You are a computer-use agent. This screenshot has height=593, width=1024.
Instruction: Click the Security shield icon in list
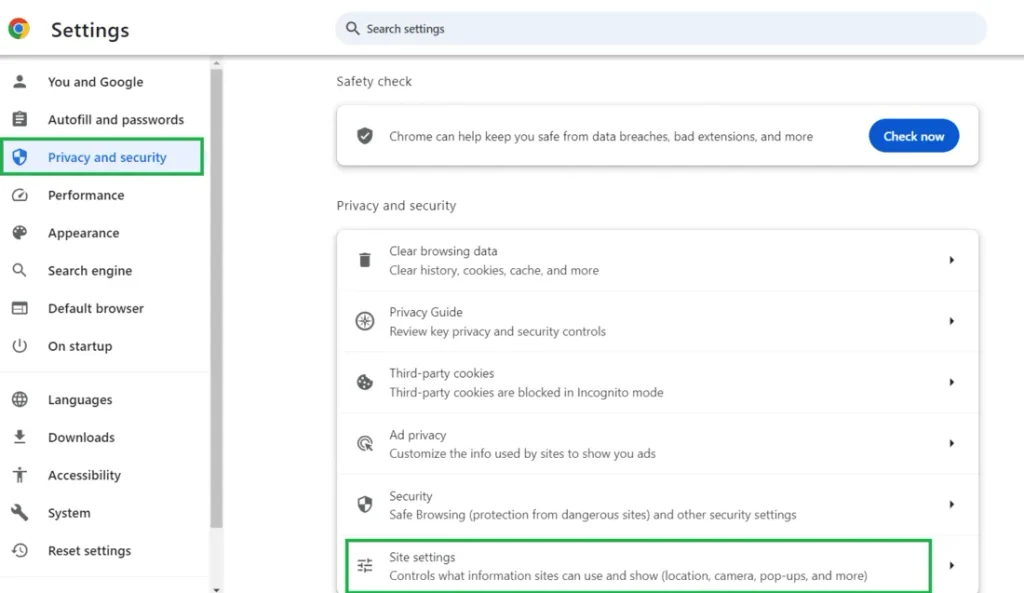click(364, 504)
